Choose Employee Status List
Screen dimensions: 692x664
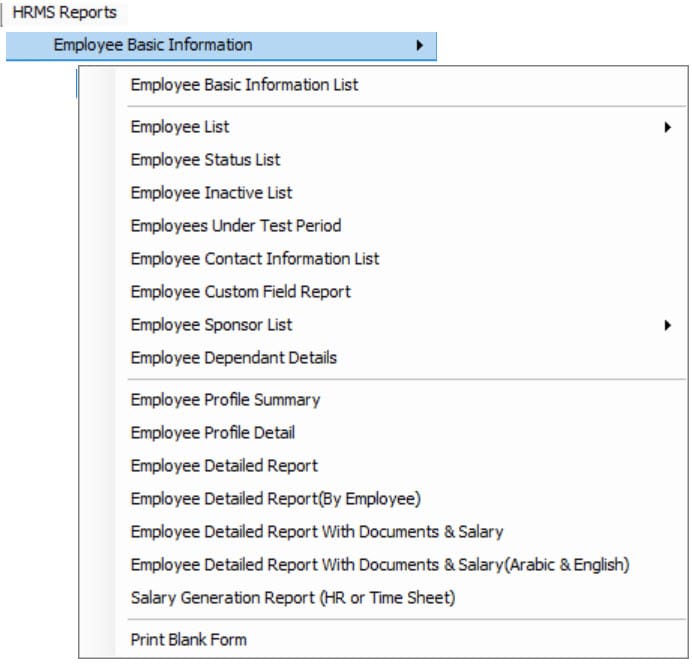[x=383, y=160]
